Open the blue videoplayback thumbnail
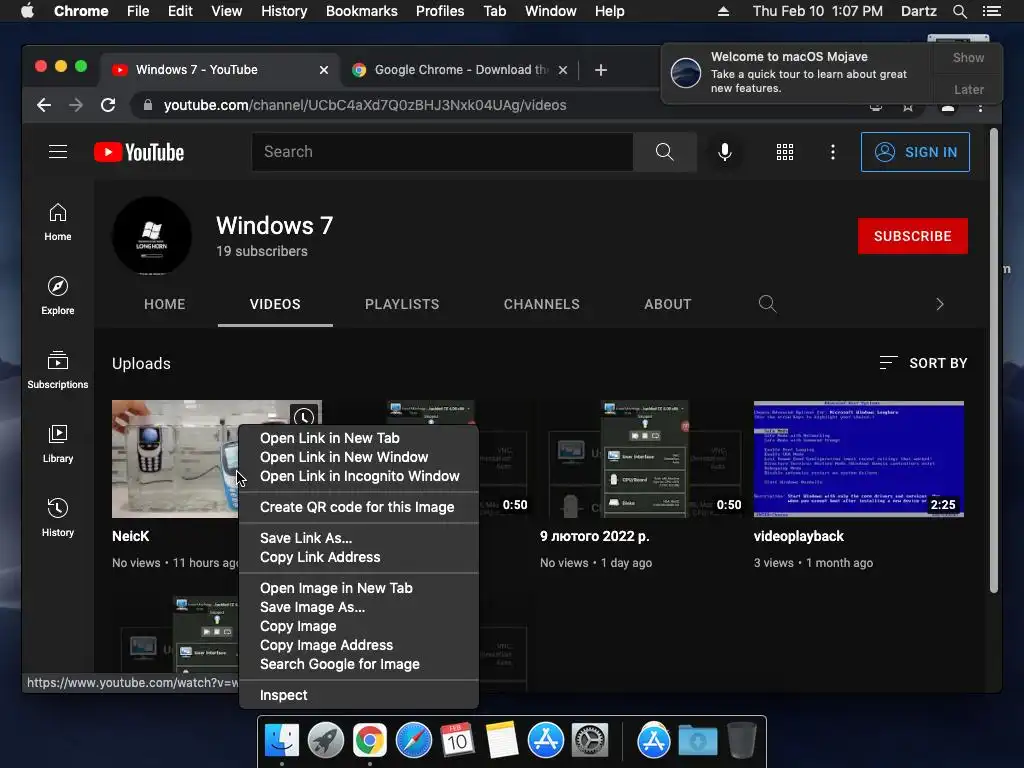Viewport: 1024px width, 768px height. coord(859,458)
